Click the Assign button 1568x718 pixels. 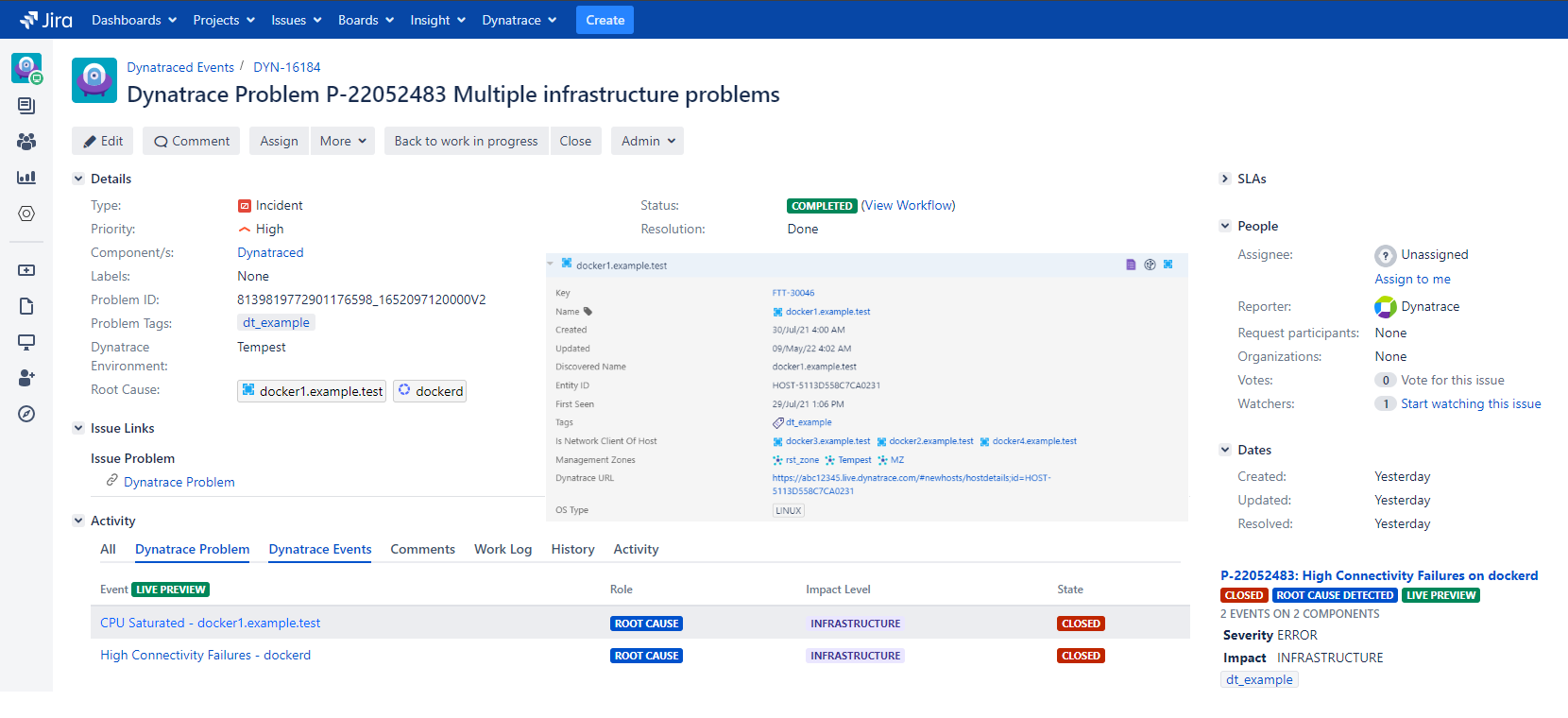coord(280,141)
